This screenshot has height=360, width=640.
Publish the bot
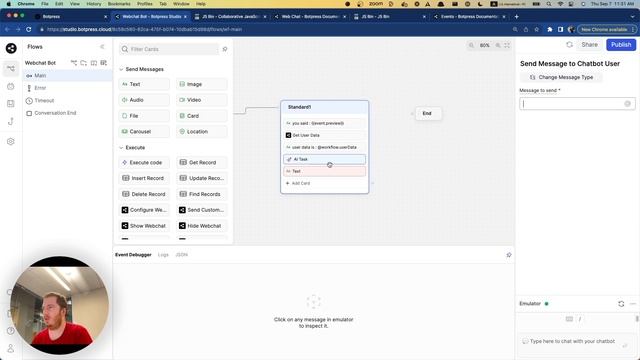pos(621,45)
